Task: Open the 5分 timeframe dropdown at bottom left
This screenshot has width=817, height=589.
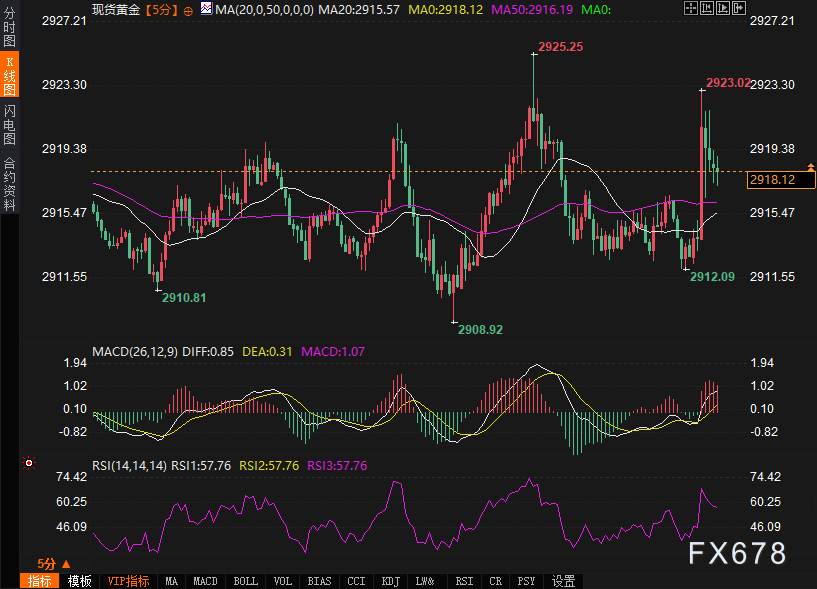Action: point(54,564)
